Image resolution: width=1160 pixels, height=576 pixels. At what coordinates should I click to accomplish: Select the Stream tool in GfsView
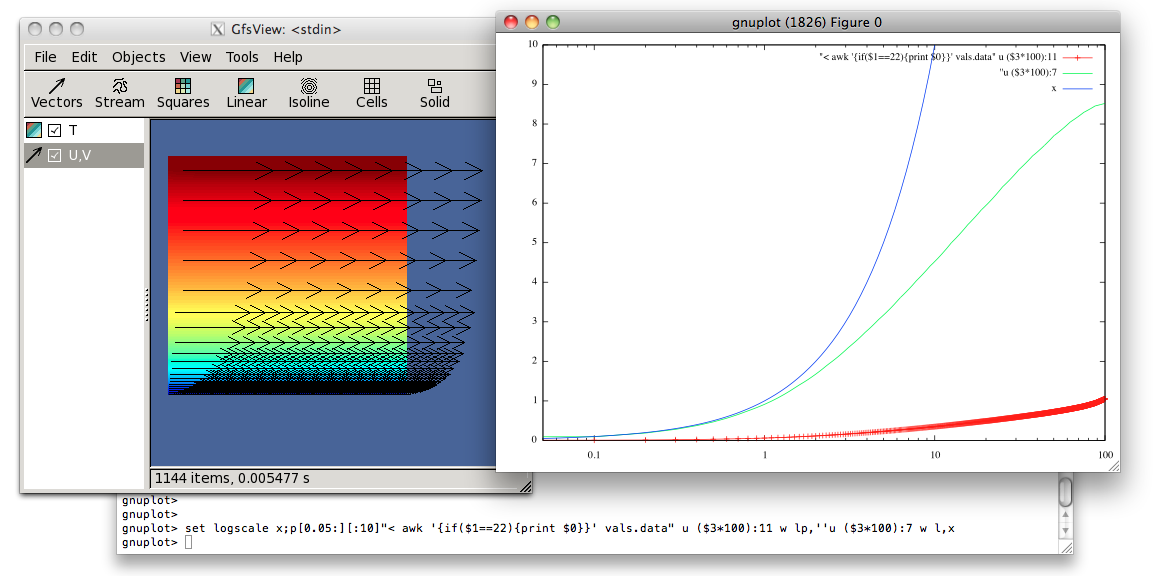point(120,94)
